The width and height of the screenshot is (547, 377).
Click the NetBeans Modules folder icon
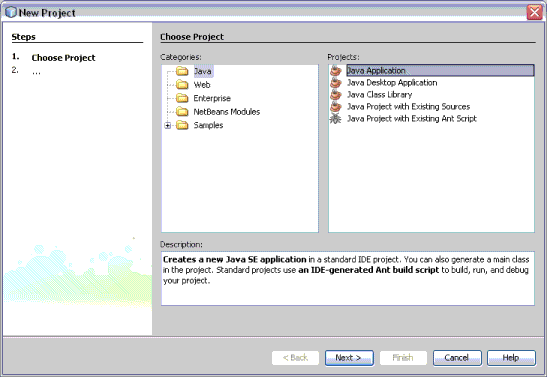tap(182, 112)
